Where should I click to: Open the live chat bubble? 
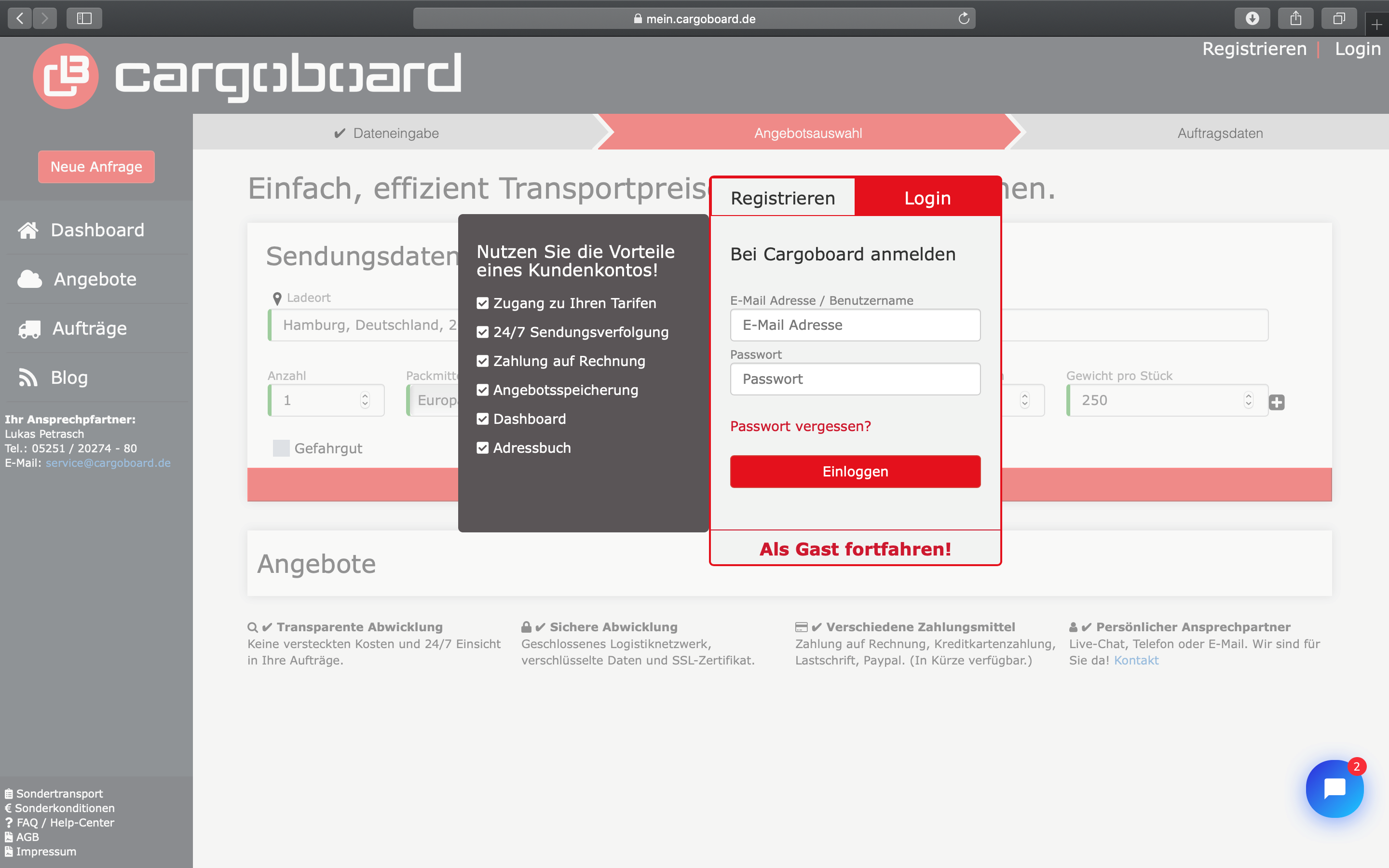point(1335,789)
